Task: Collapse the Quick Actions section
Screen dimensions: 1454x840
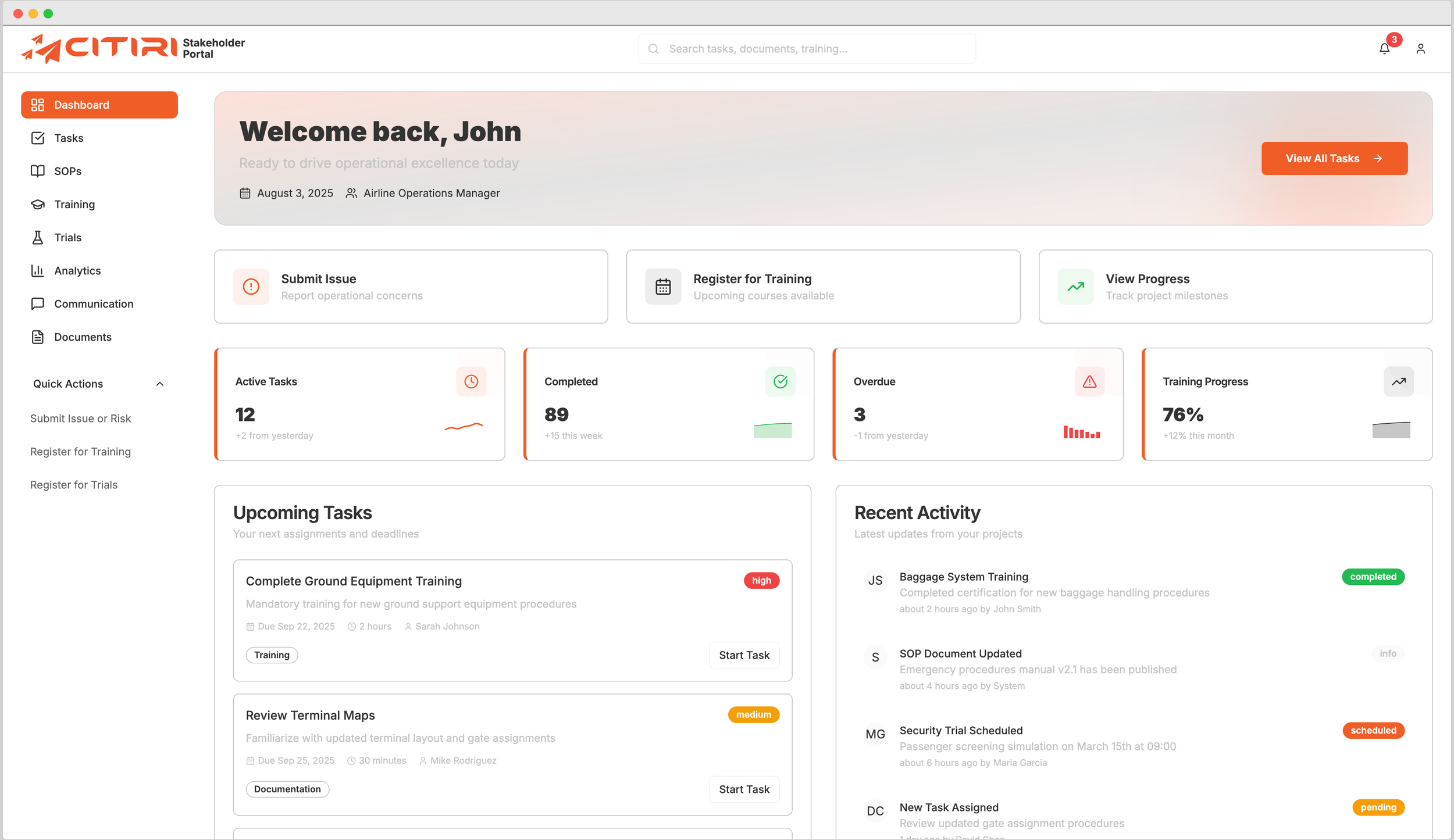Action: 160,384
